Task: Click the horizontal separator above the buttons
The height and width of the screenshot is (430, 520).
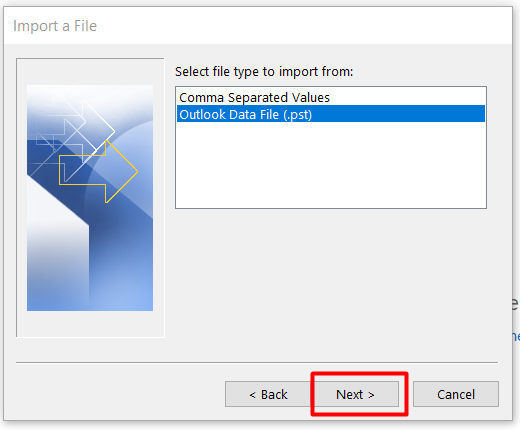Action: point(257,362)
